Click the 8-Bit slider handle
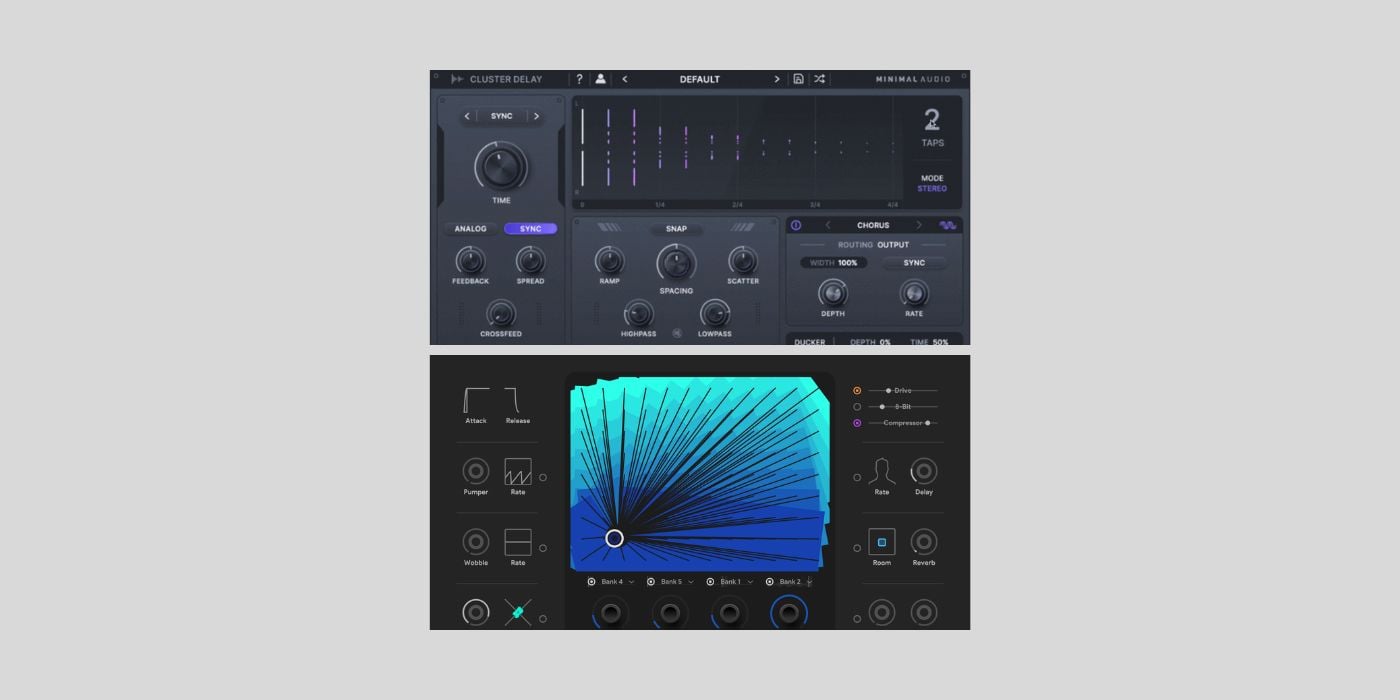Viewport: 1400px width, 700px height. [x=882, y=407]
